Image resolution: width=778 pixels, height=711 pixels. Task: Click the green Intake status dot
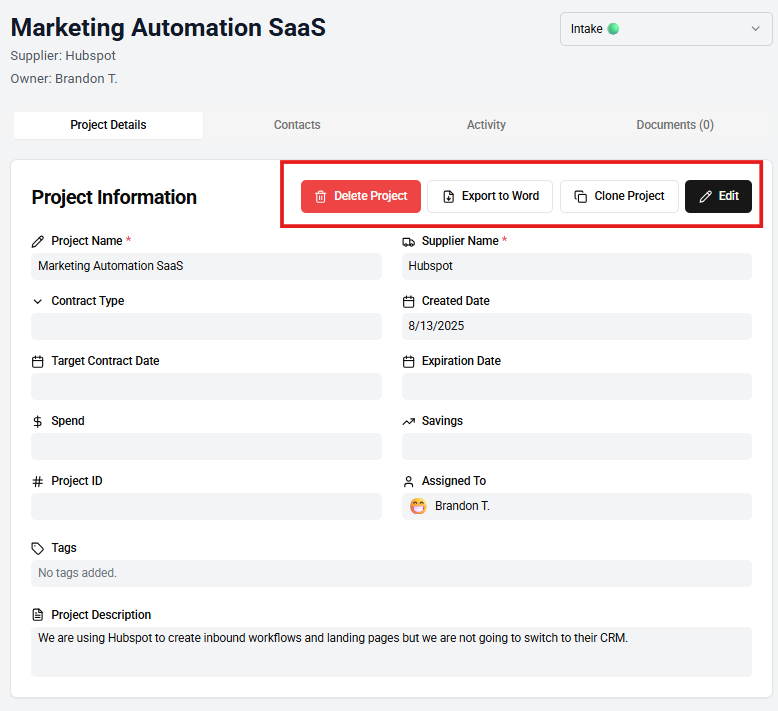pyautogui.click(x=613, y=29)
